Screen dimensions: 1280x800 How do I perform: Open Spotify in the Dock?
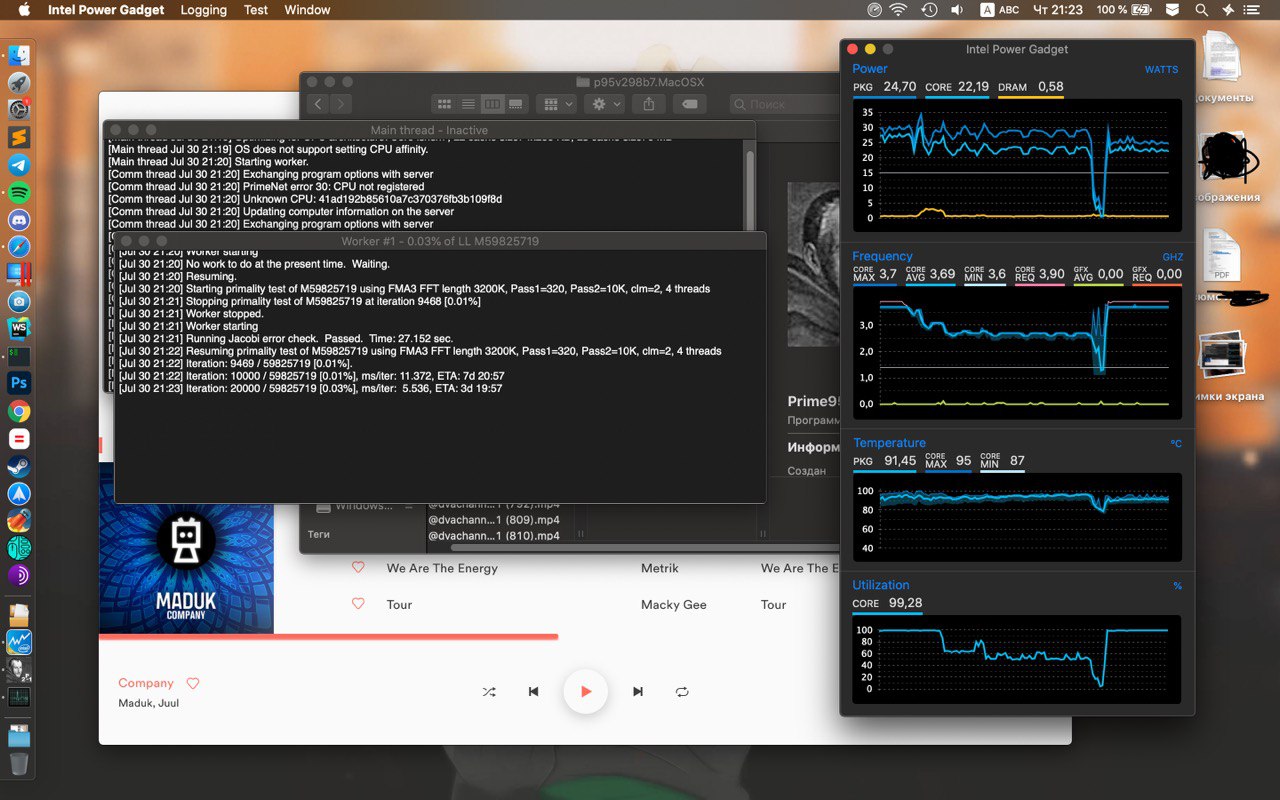[18, 192]
